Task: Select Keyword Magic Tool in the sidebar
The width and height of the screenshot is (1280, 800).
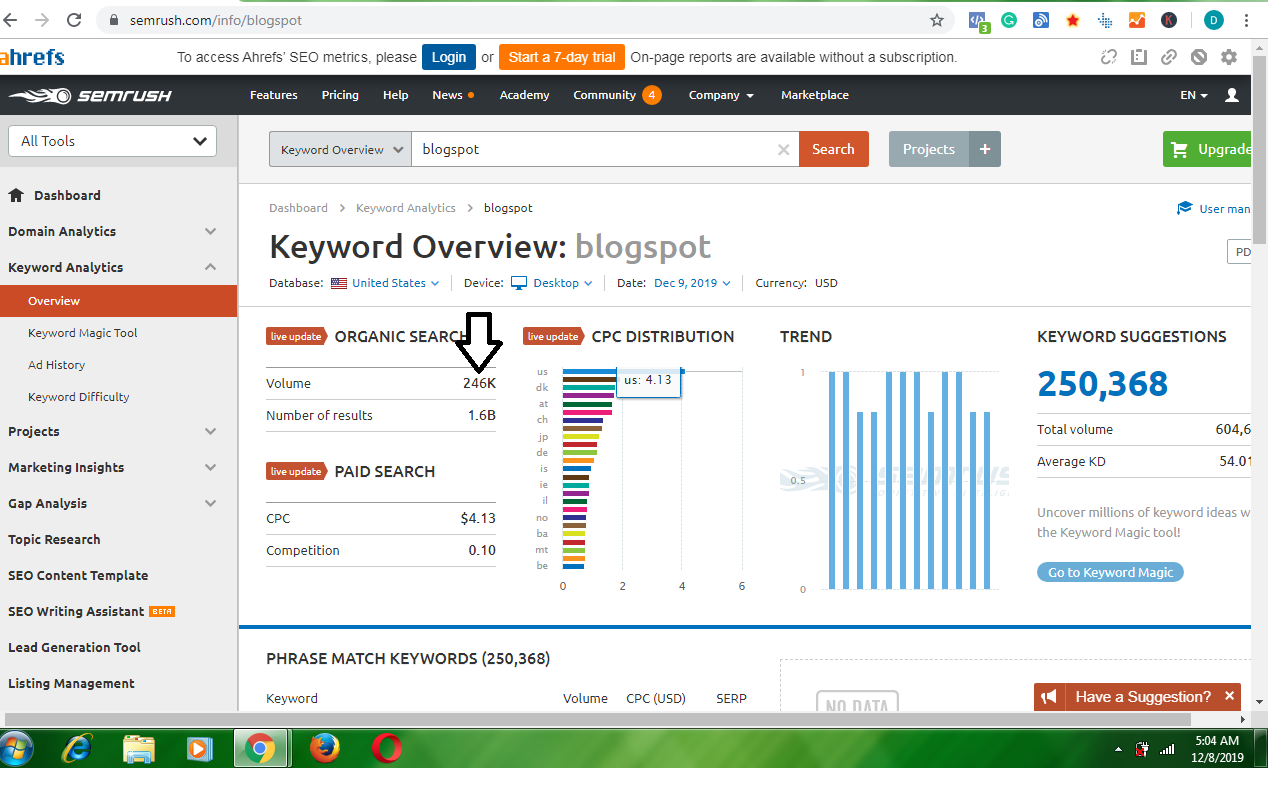Action: point(83,333)
